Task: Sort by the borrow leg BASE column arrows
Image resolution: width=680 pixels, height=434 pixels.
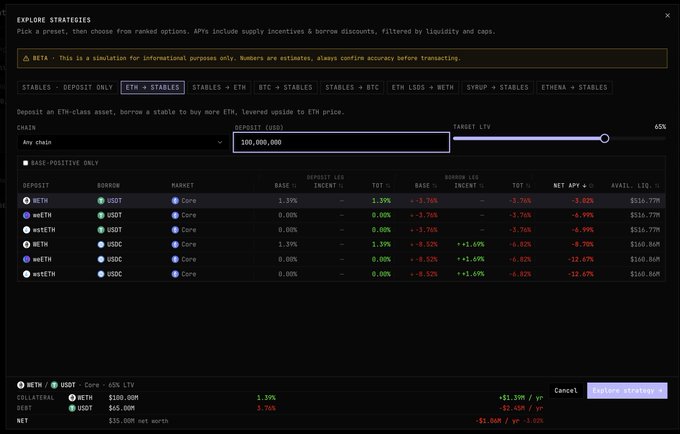Action: (435, 186)
